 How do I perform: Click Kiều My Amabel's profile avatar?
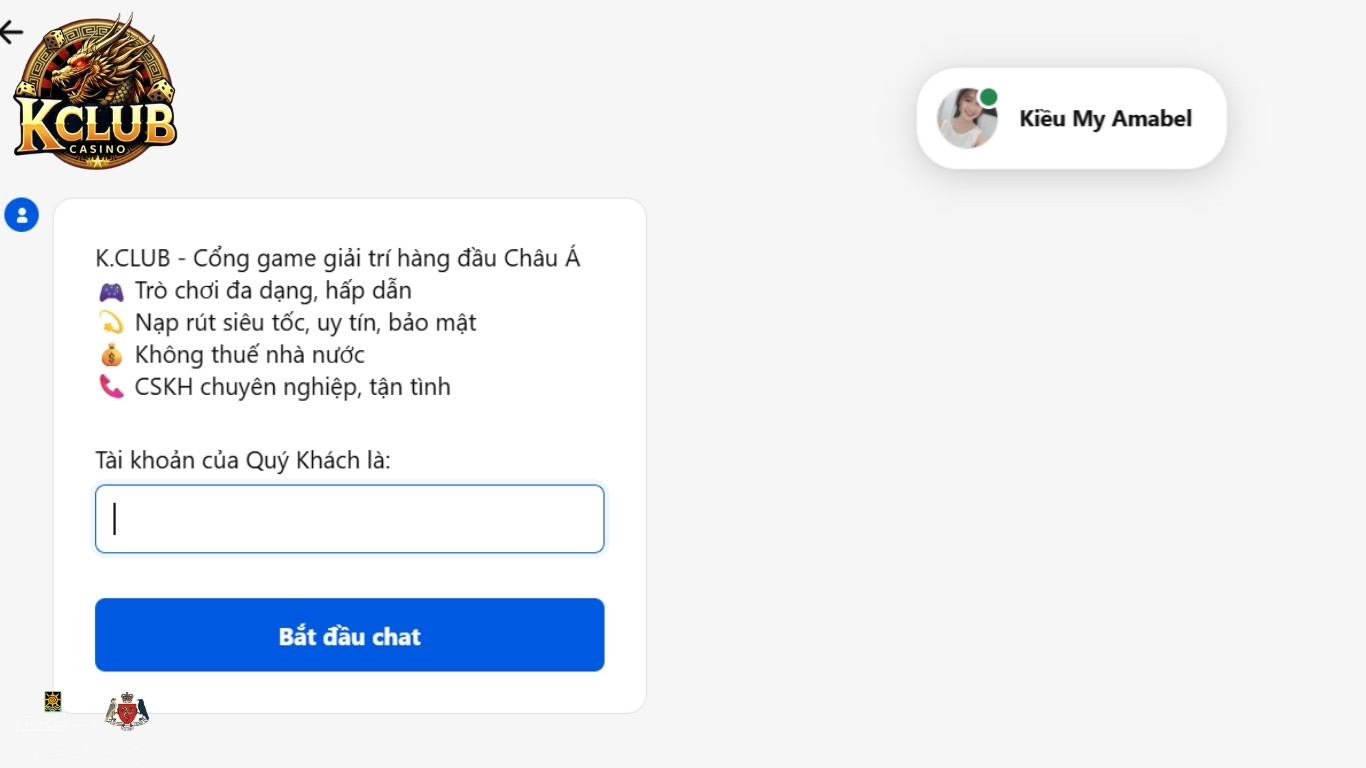click(966, 117)
